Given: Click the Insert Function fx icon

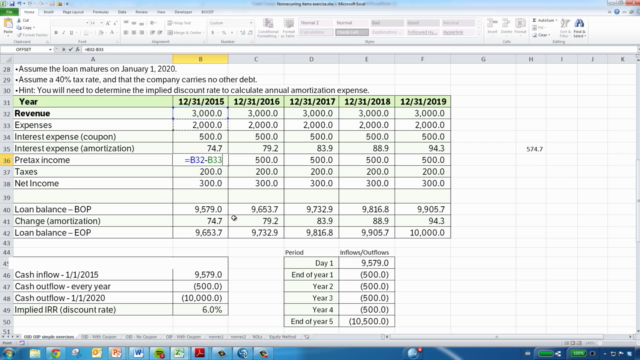Looking at the screenshot, I should pos(77,49).
